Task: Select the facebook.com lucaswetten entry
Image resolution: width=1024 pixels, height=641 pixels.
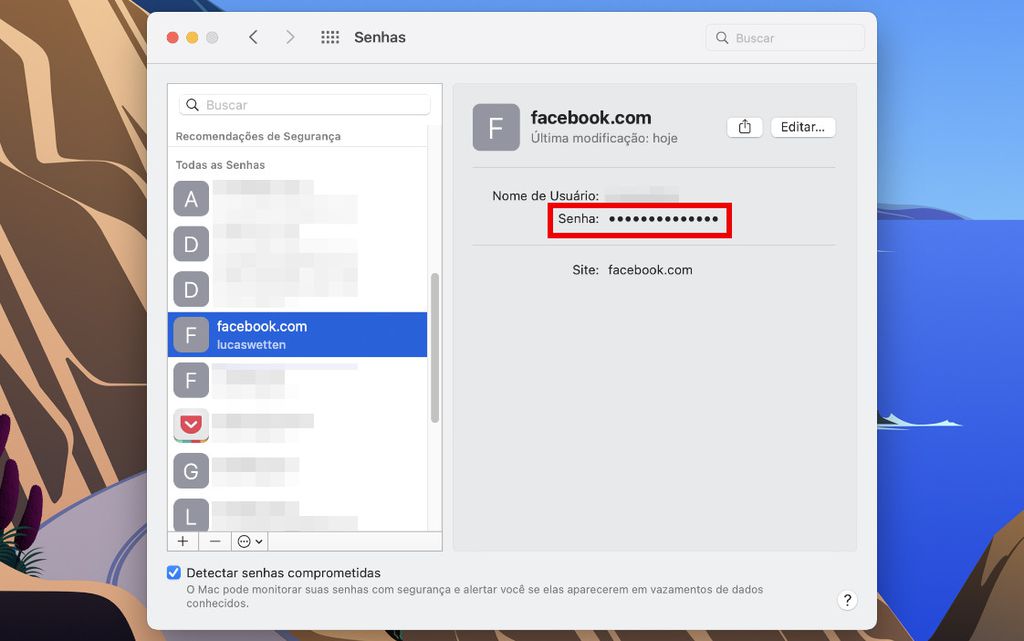Action: [297, 334]
